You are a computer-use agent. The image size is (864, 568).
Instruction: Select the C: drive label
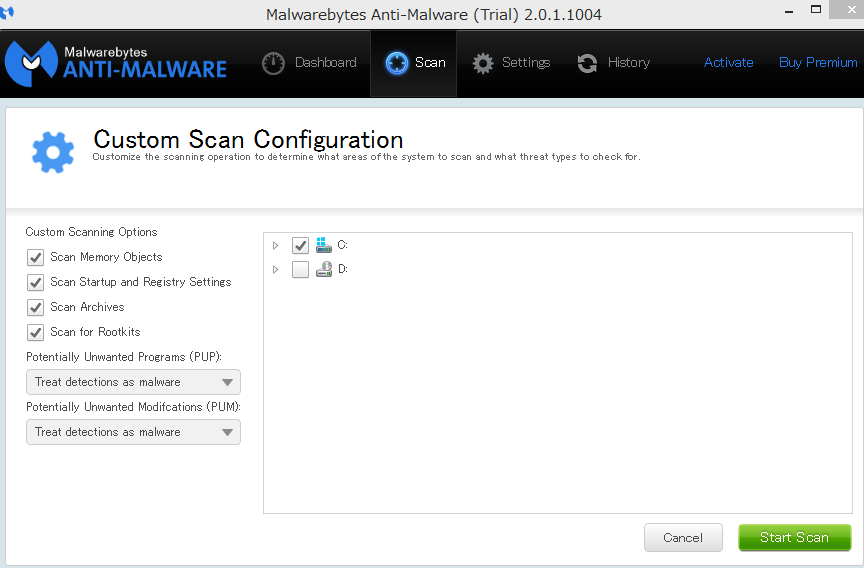click(x=342, y=245)
